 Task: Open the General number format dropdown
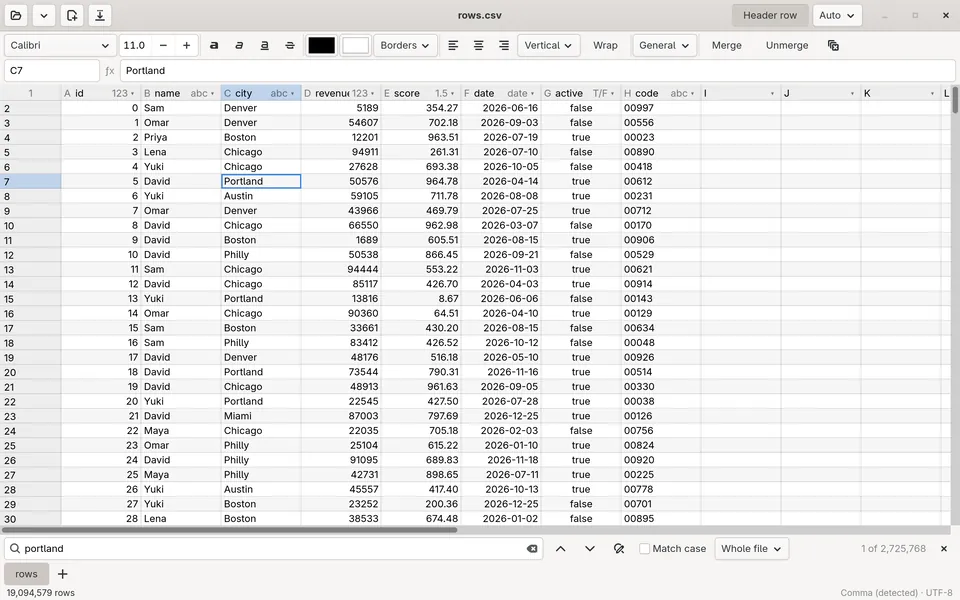coord(664,45)
